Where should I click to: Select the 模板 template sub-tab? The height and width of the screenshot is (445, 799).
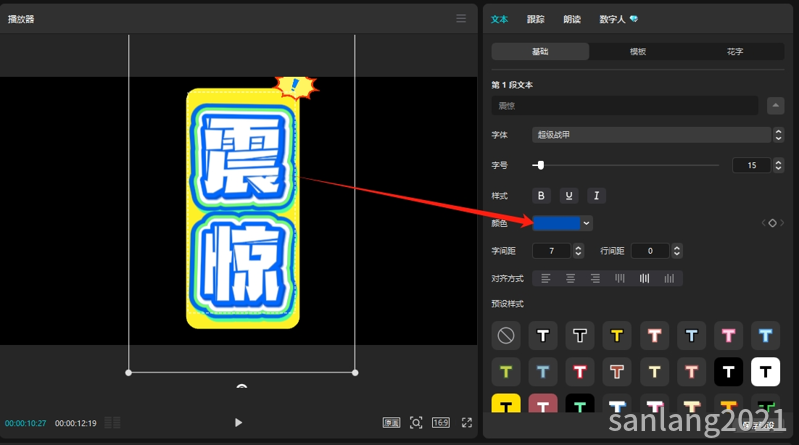[x=637, y=51]
